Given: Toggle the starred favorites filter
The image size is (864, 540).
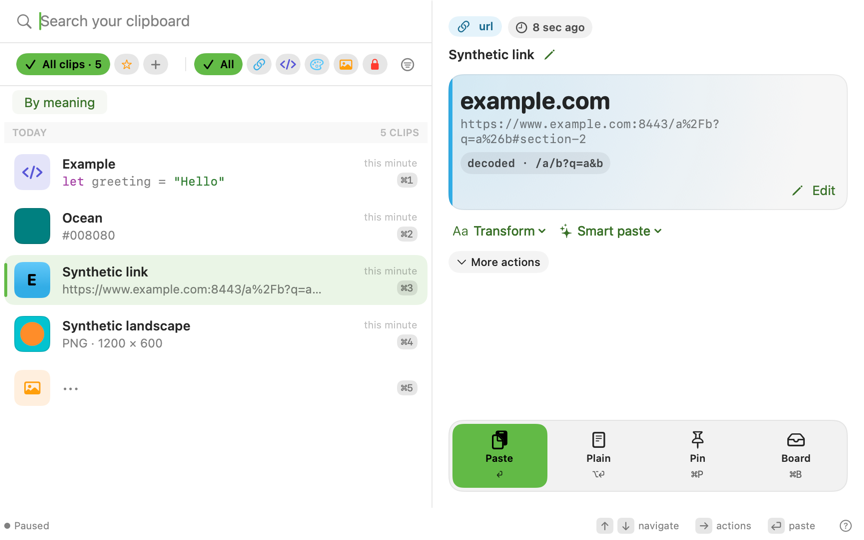Looking at the screenshot, I should click(x=127, y=64).
